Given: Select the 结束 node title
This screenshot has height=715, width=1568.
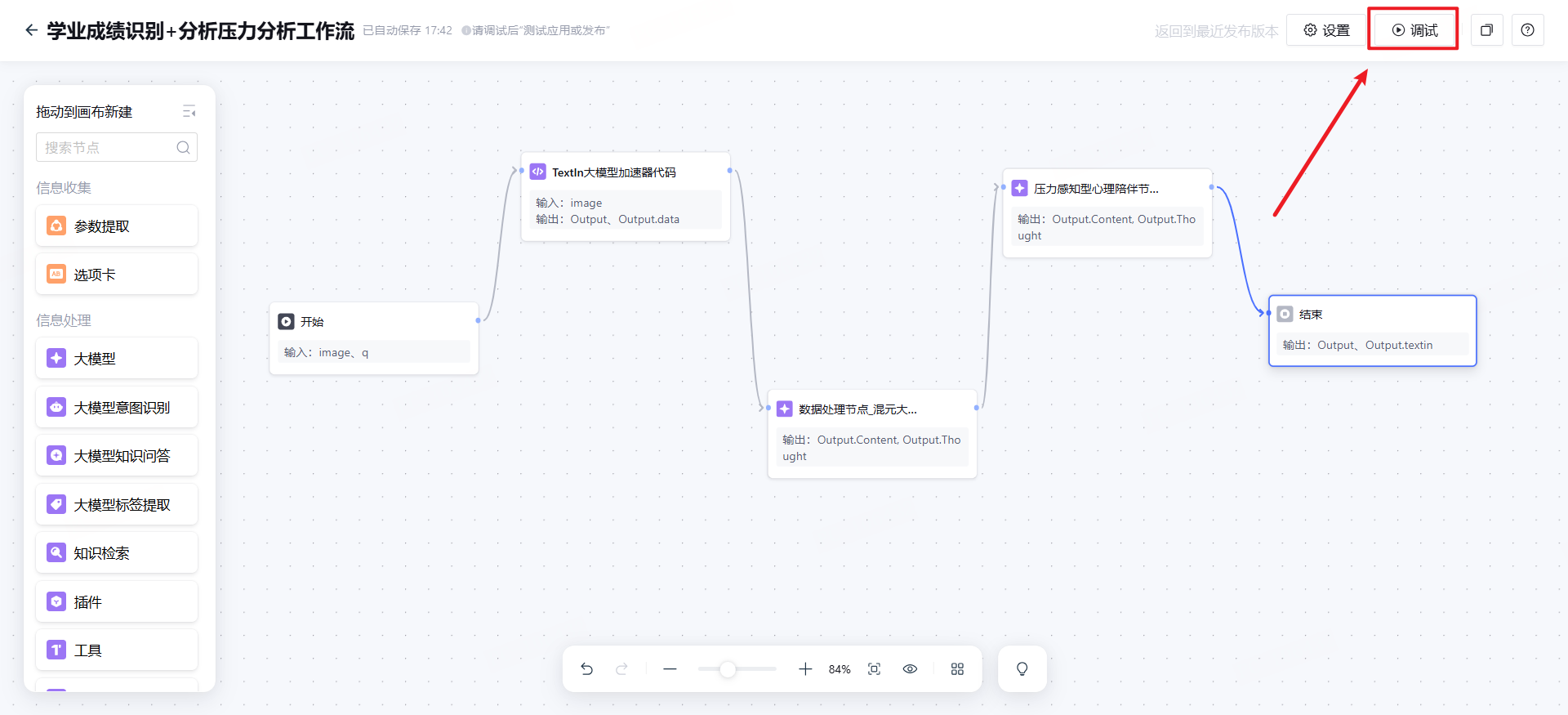Looking at the screenshot, I should (1311, 315).
